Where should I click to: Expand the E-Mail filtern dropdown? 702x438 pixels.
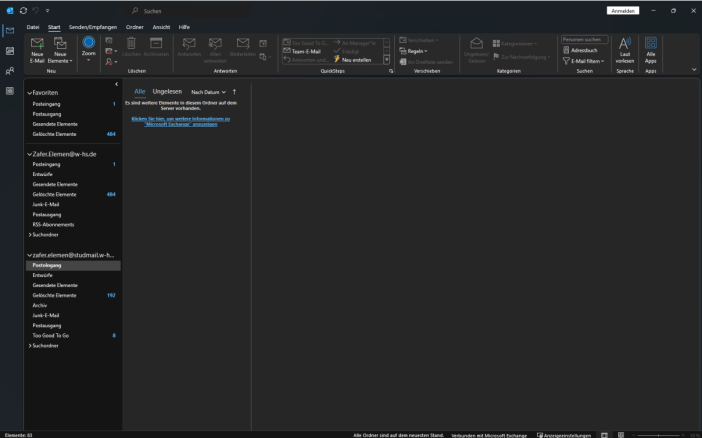[x=584, y=61]
